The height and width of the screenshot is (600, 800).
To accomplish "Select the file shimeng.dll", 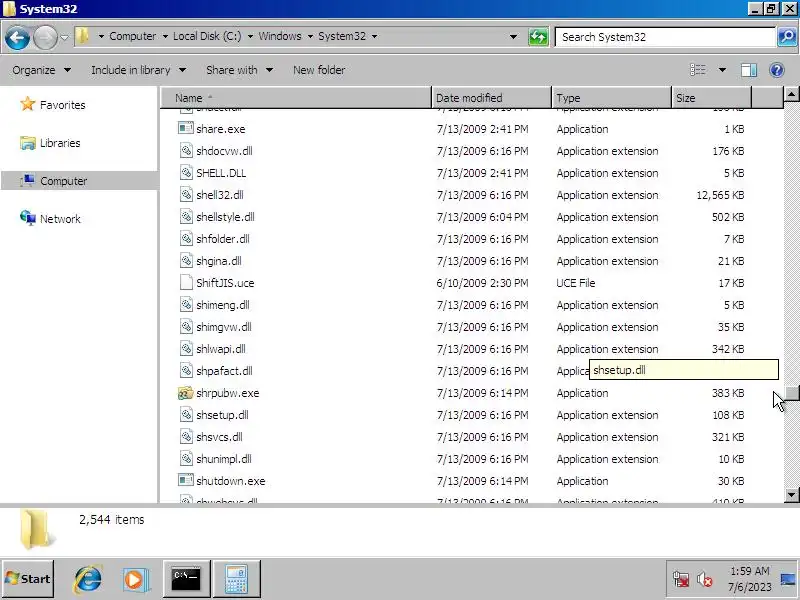I will pos(222,305).
